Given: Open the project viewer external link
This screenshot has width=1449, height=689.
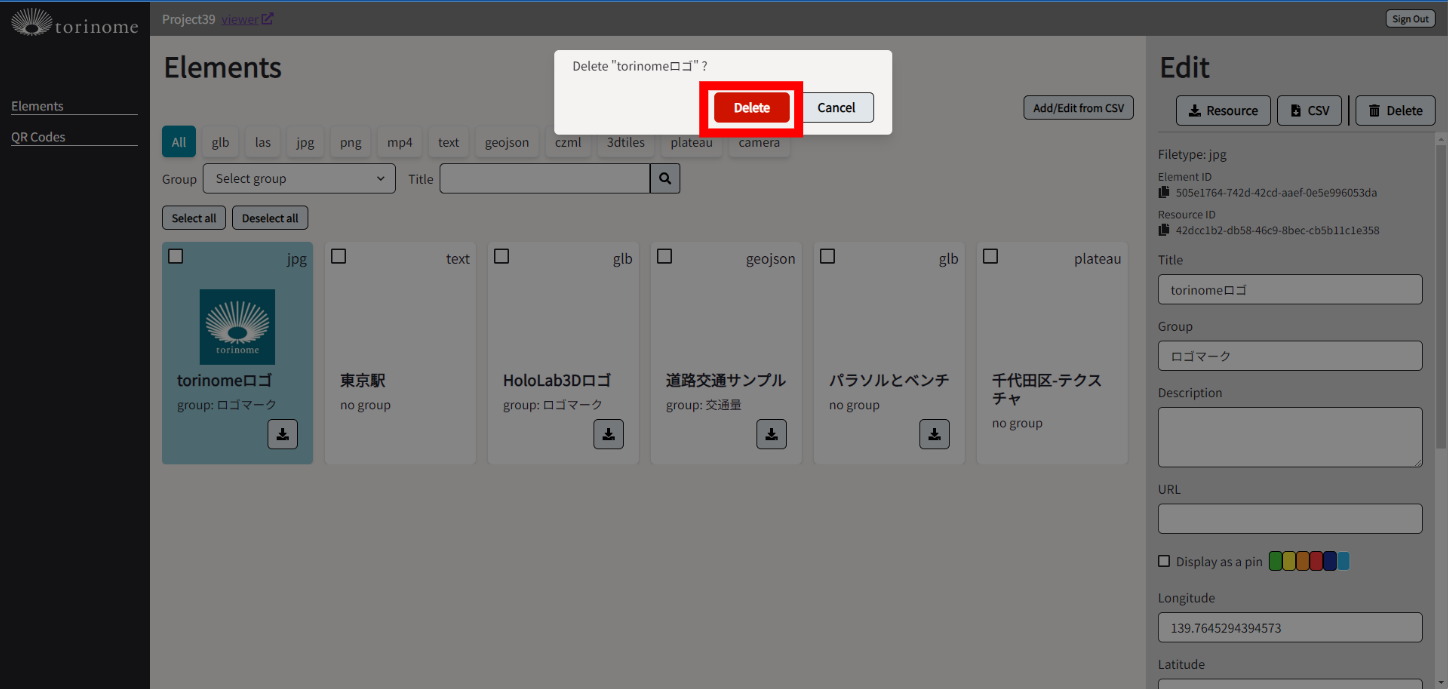Looking at the screenshot, I should point(247,19).
